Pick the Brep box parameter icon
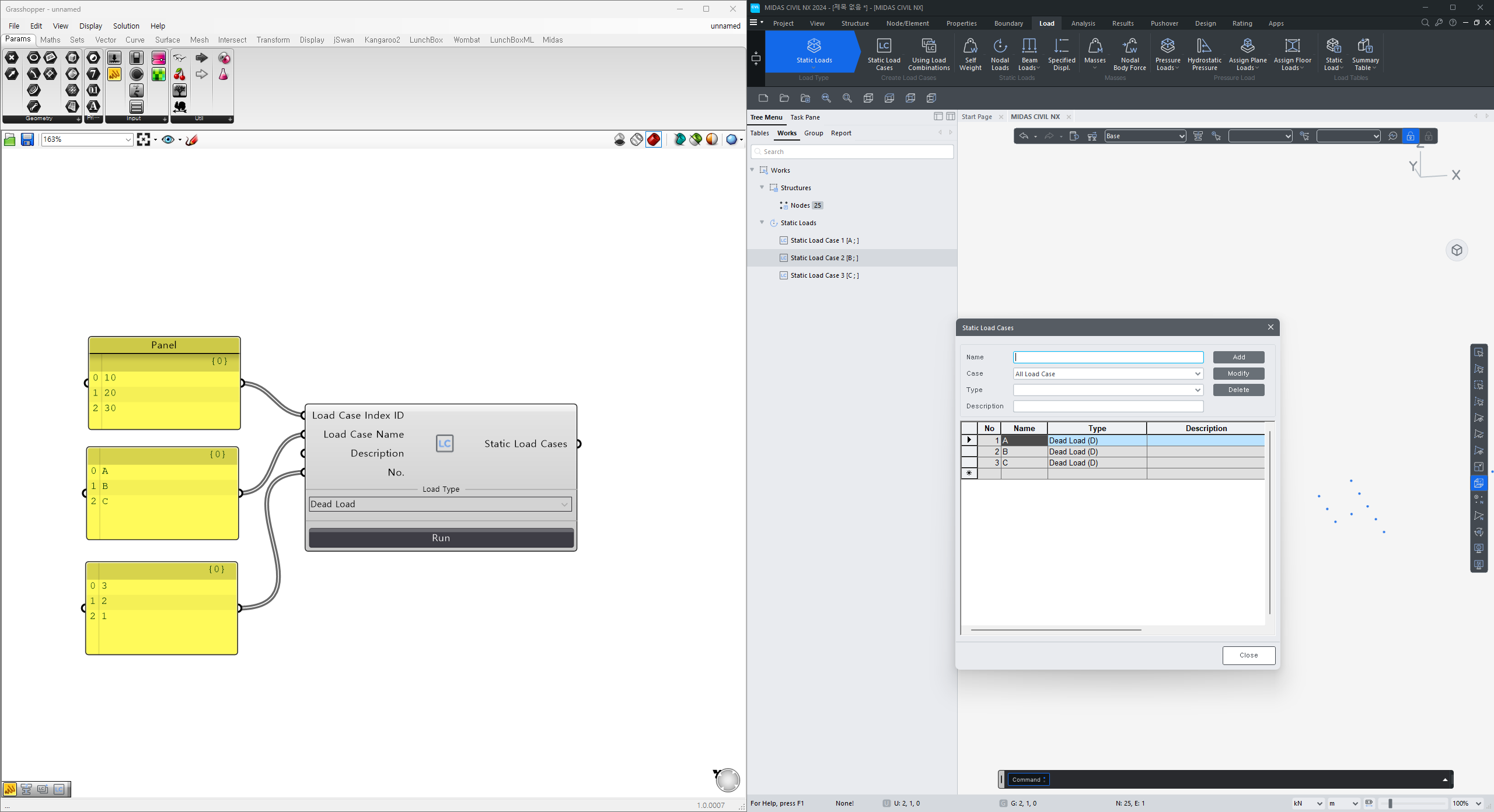Image resolution: width=1494 pixels, height=812 pixels. (x=72, y=58)
